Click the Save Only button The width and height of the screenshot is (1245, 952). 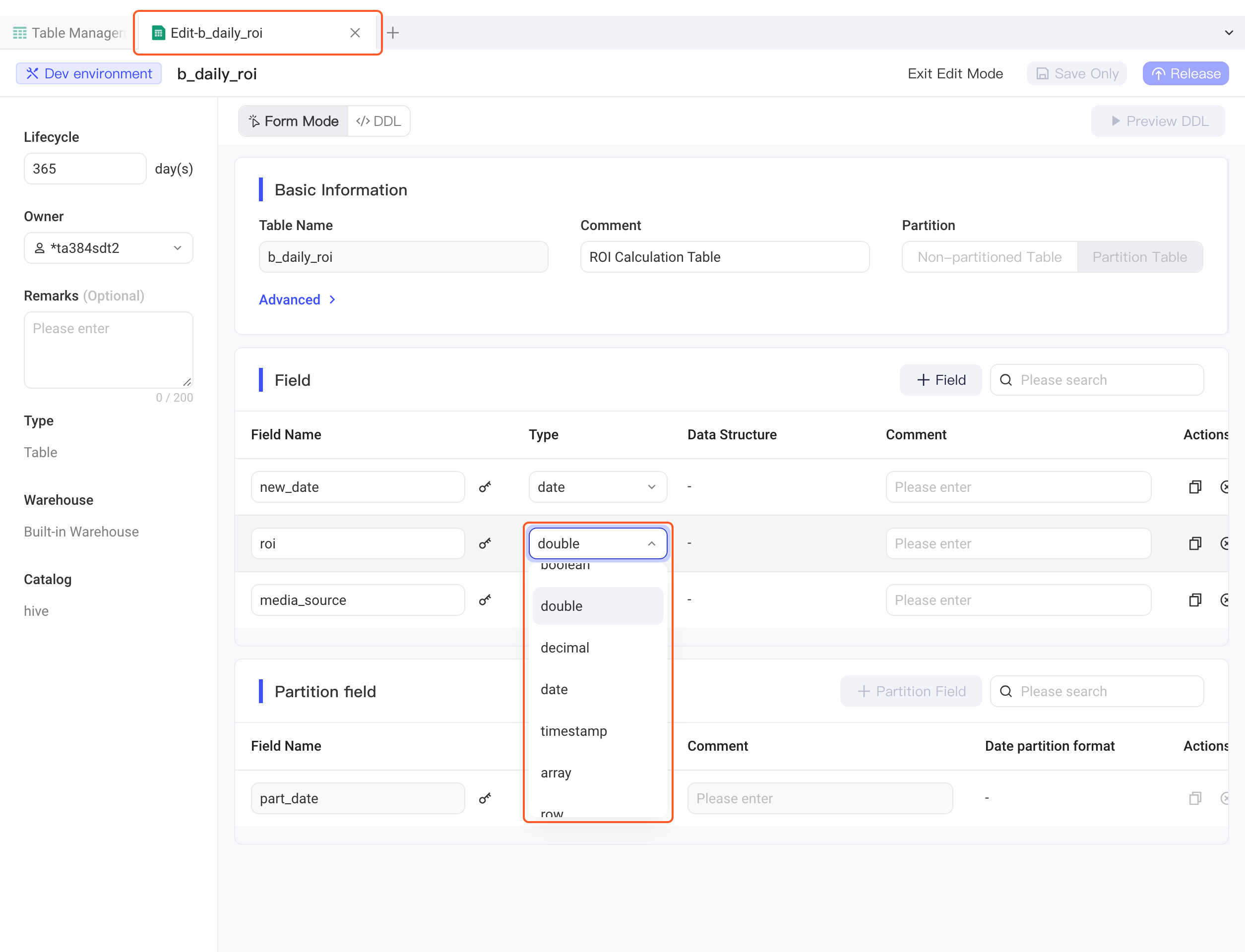coord(1076,74)
